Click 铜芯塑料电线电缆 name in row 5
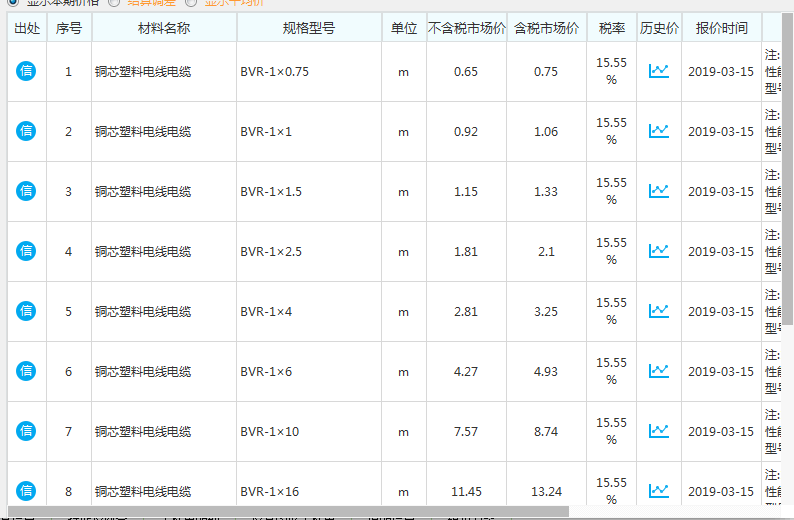The height and width of the screenshot is (520, 794). 143,311
